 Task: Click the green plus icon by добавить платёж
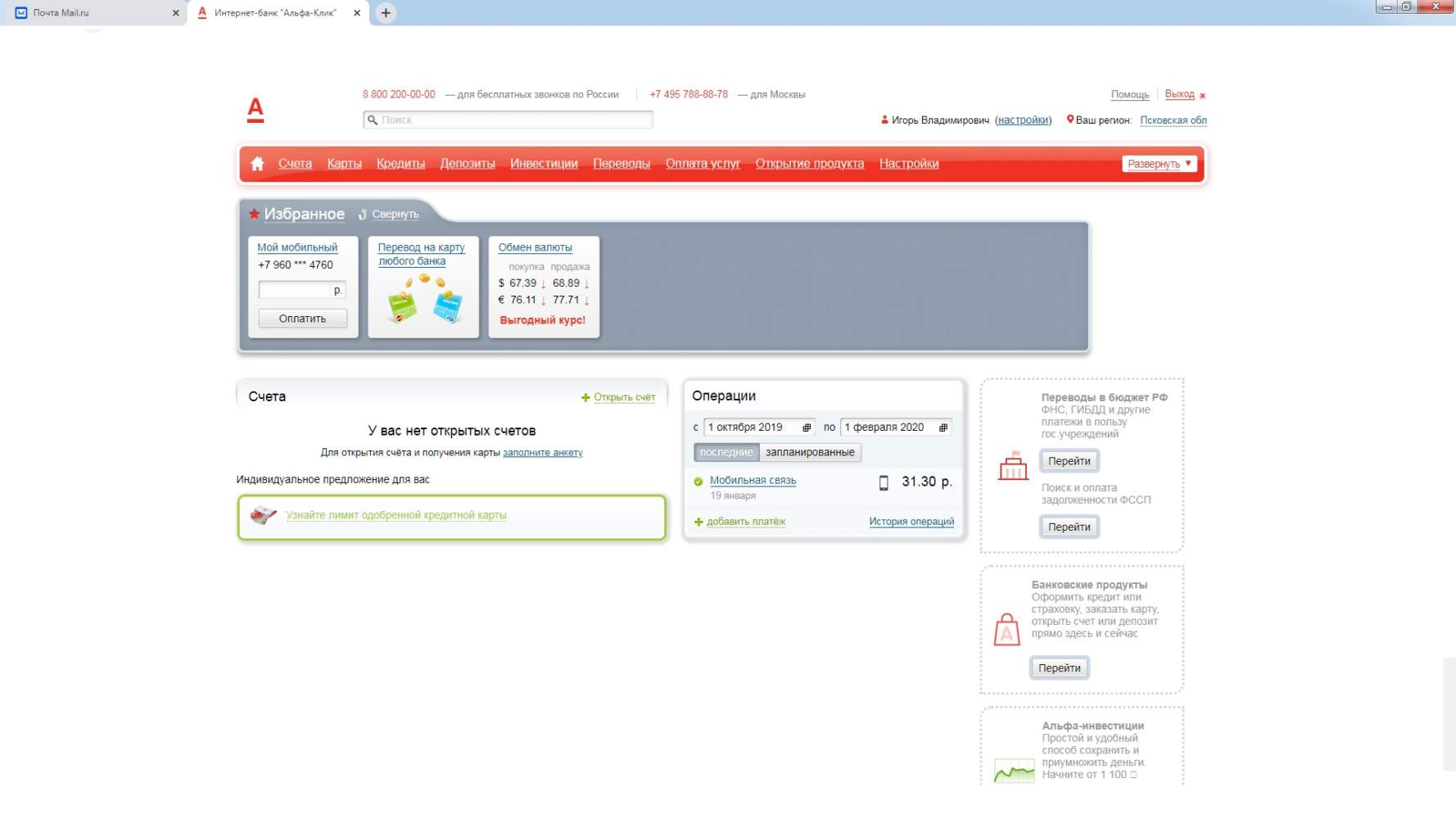tap(699, 522)
